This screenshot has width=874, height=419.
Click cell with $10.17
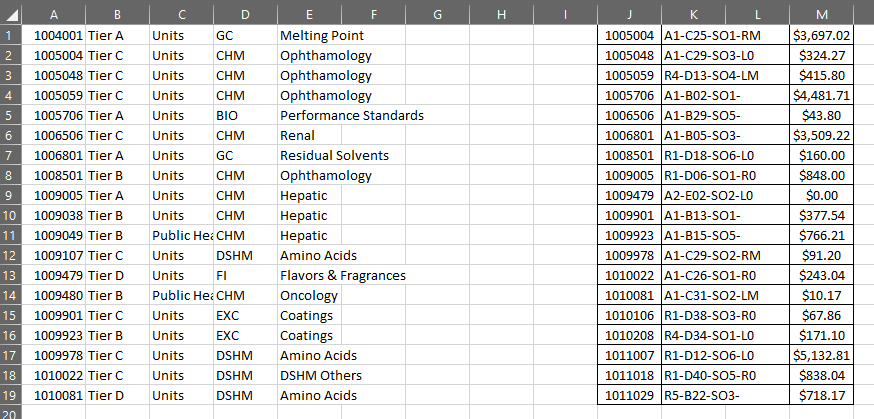[x=821, y=295]
